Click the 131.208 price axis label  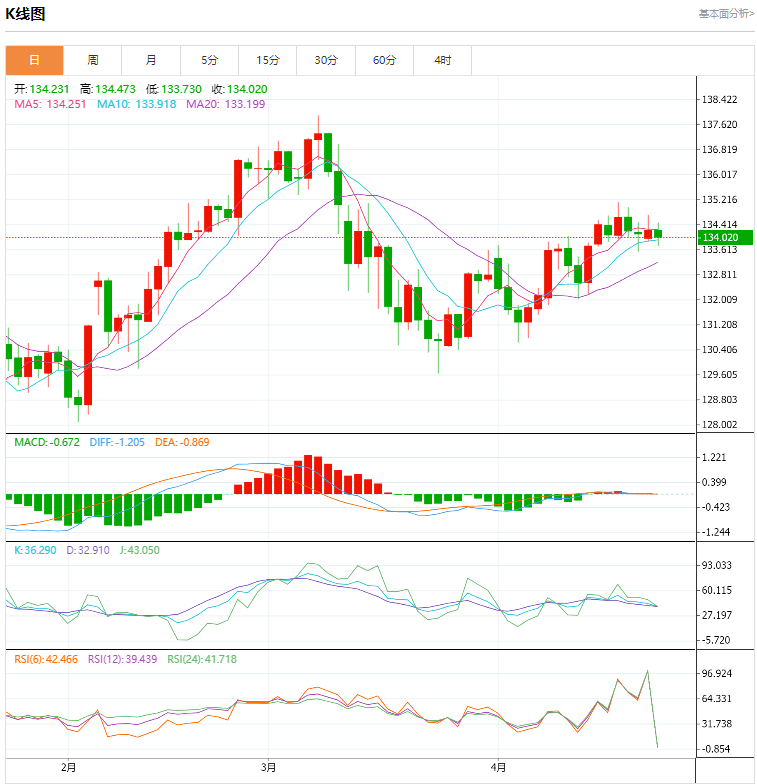click(720, 324)
